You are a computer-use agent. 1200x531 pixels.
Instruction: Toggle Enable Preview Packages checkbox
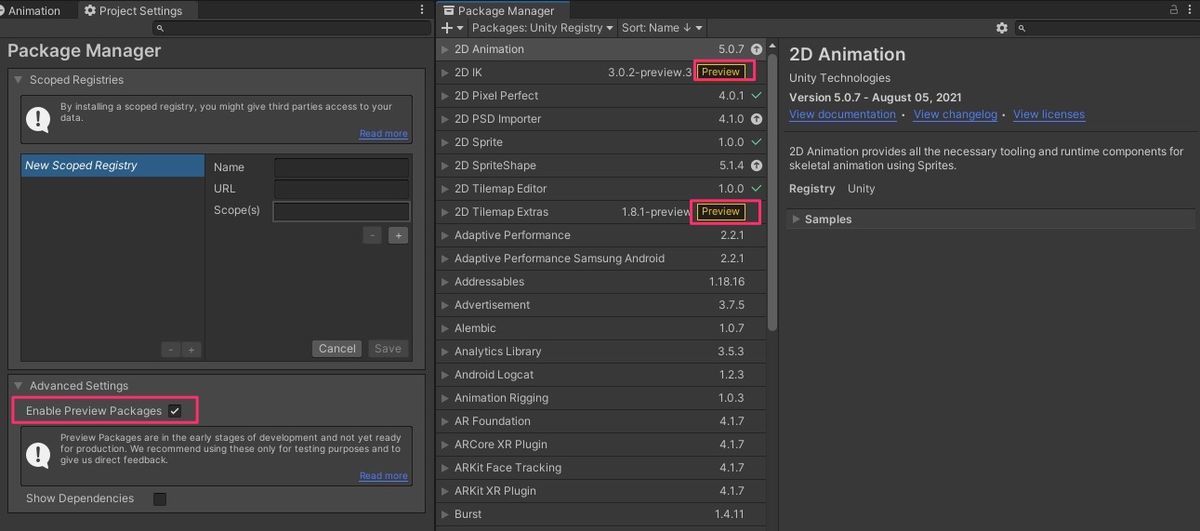pyautogui.click(x=175, y=411)
